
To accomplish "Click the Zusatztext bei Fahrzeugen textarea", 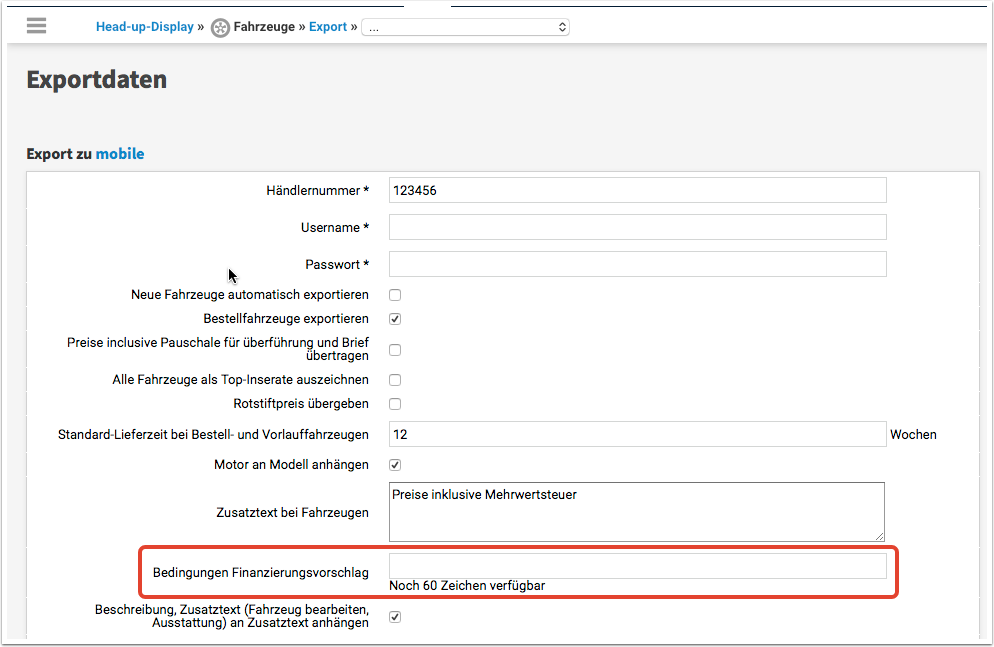I will coord(637,512).
